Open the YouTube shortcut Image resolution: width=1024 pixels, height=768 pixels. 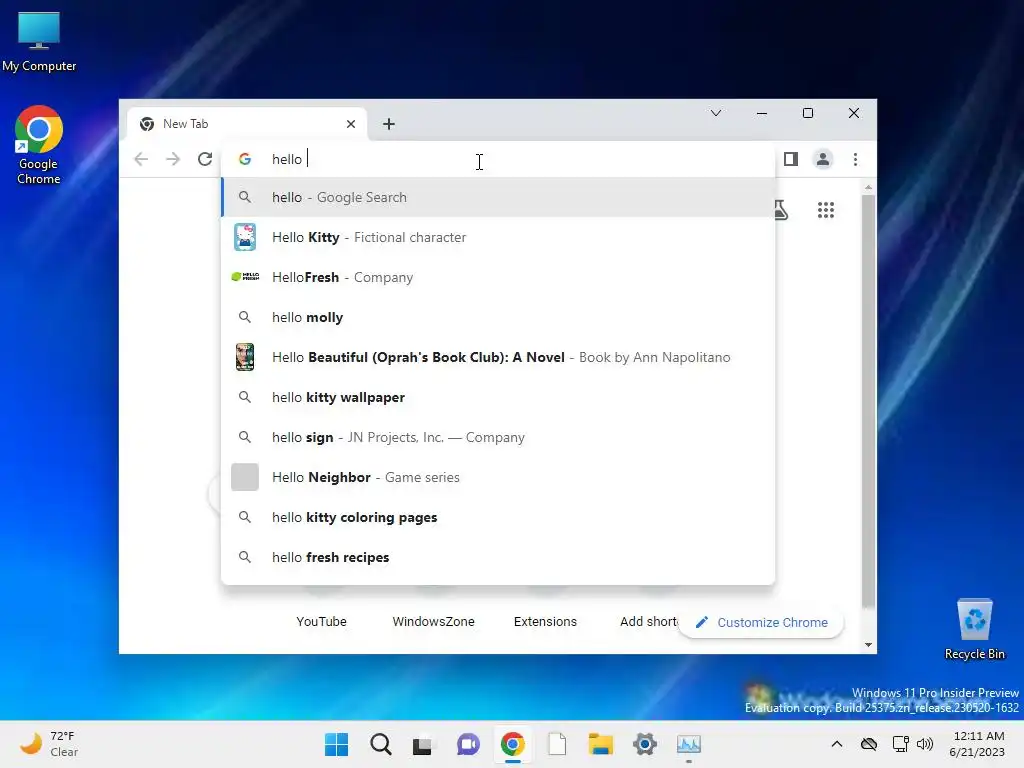pos(321,621)
